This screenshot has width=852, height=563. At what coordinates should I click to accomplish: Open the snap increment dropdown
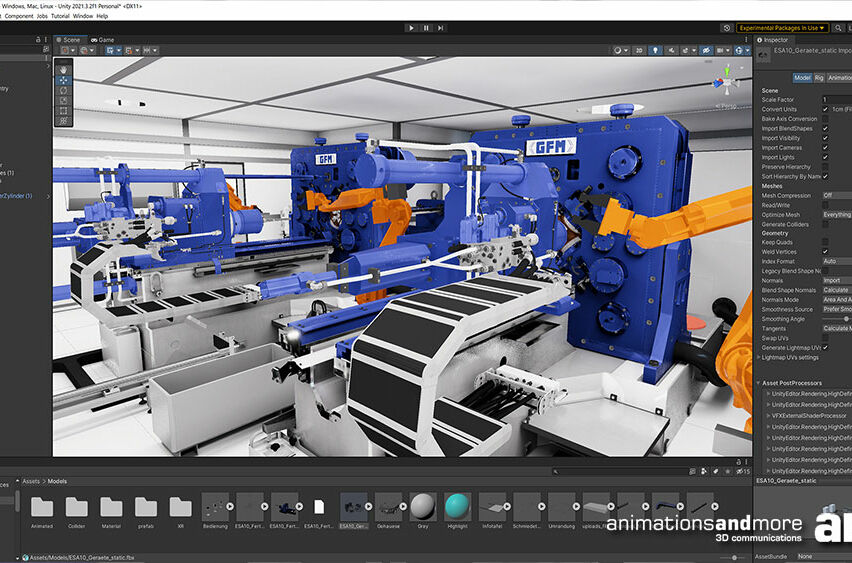click(x=150, y=50)
